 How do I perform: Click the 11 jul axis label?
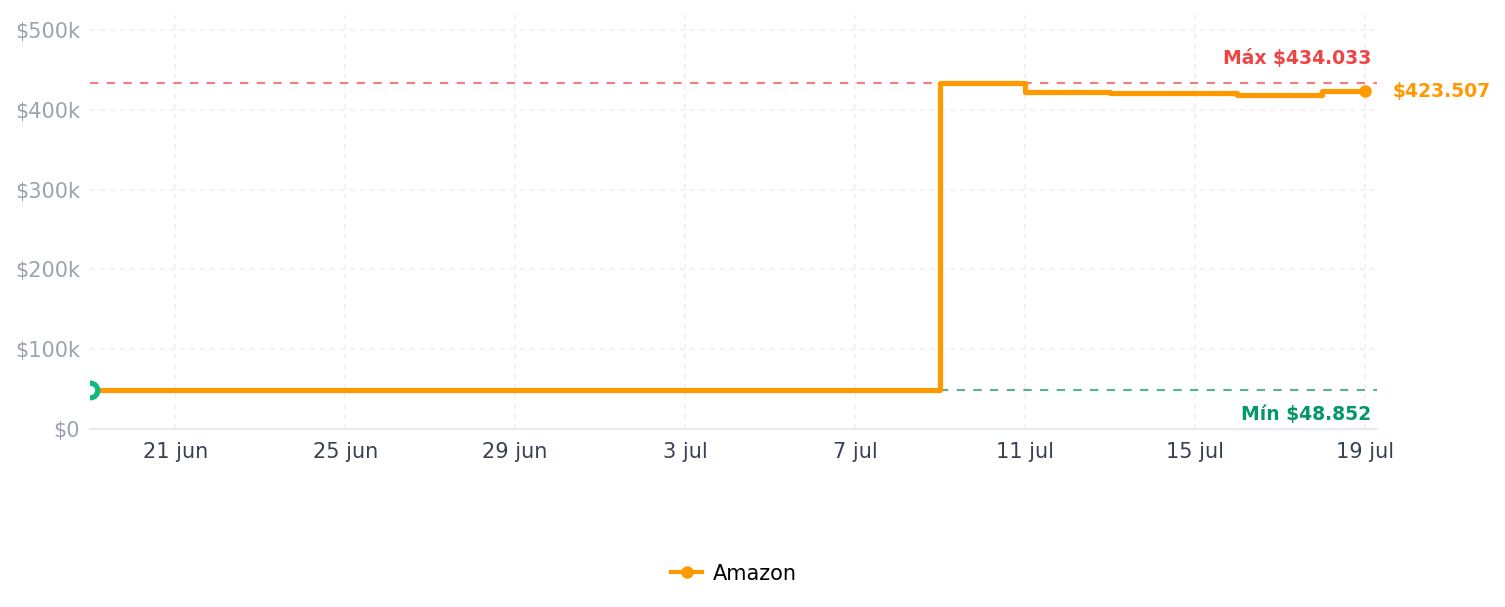point(1025,451)
